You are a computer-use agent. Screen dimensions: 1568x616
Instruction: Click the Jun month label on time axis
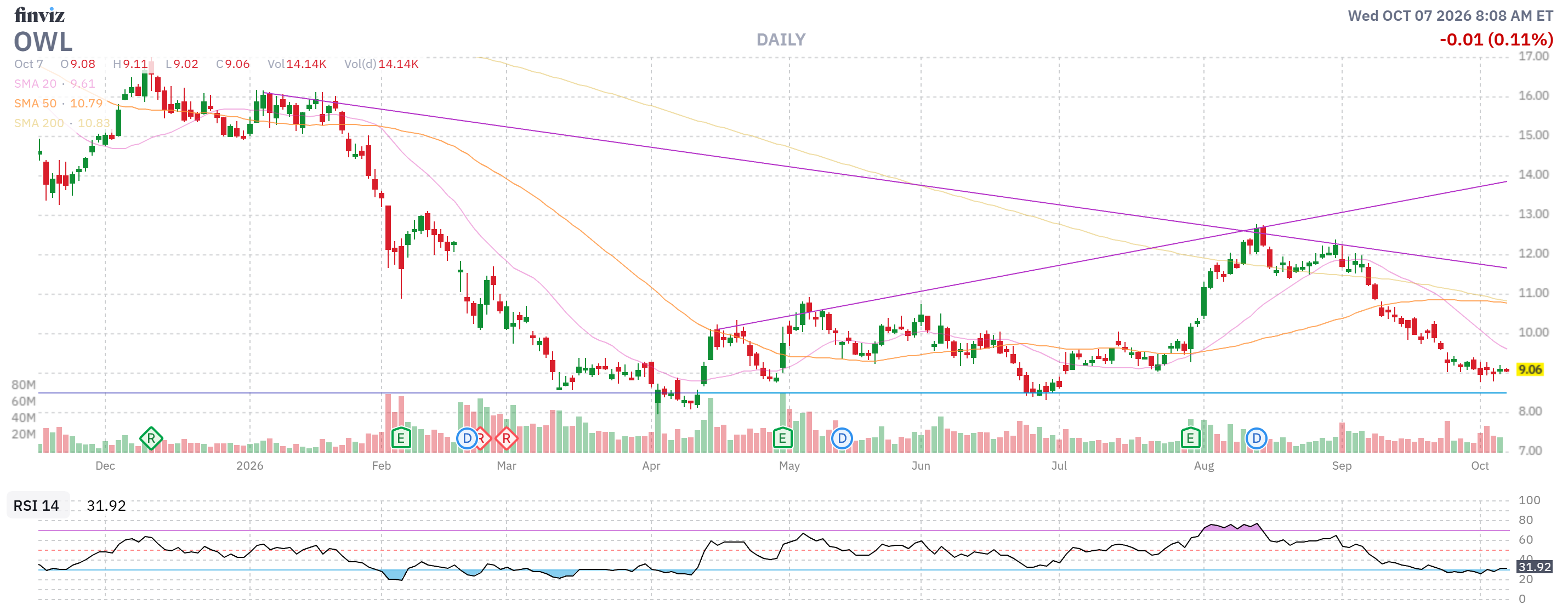point(921,466)
